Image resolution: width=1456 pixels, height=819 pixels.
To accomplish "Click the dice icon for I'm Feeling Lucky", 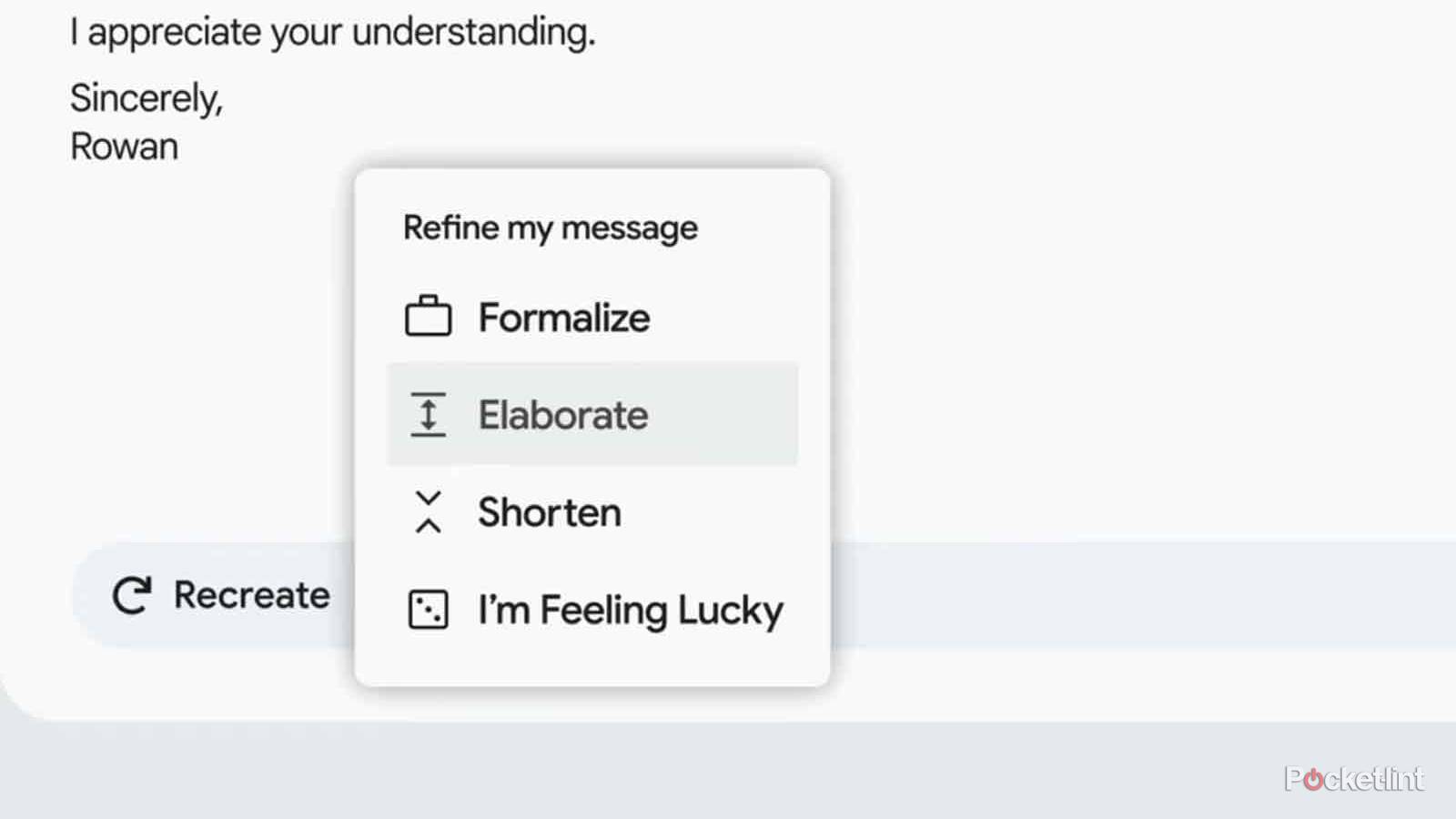I will pyautogui.click(x=428, y=610).
